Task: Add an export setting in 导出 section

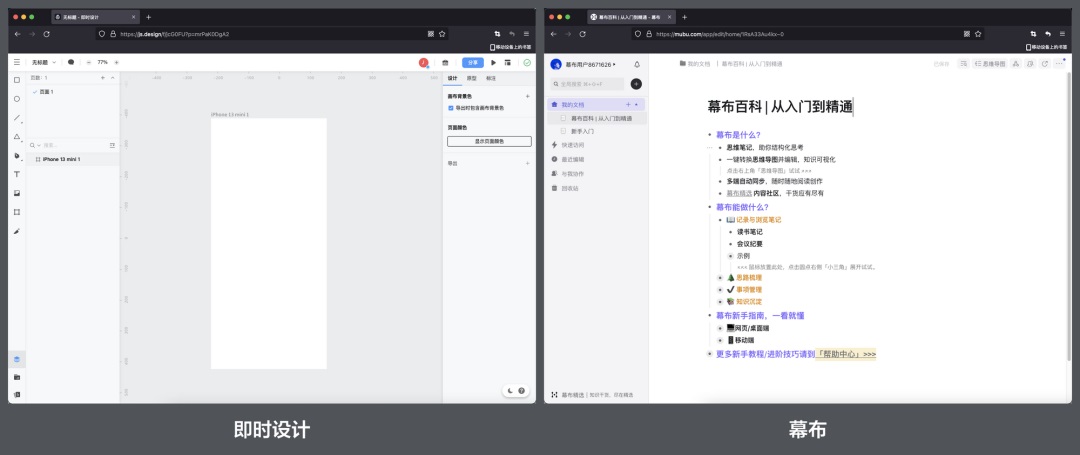Action: click(x=528, y=163)
